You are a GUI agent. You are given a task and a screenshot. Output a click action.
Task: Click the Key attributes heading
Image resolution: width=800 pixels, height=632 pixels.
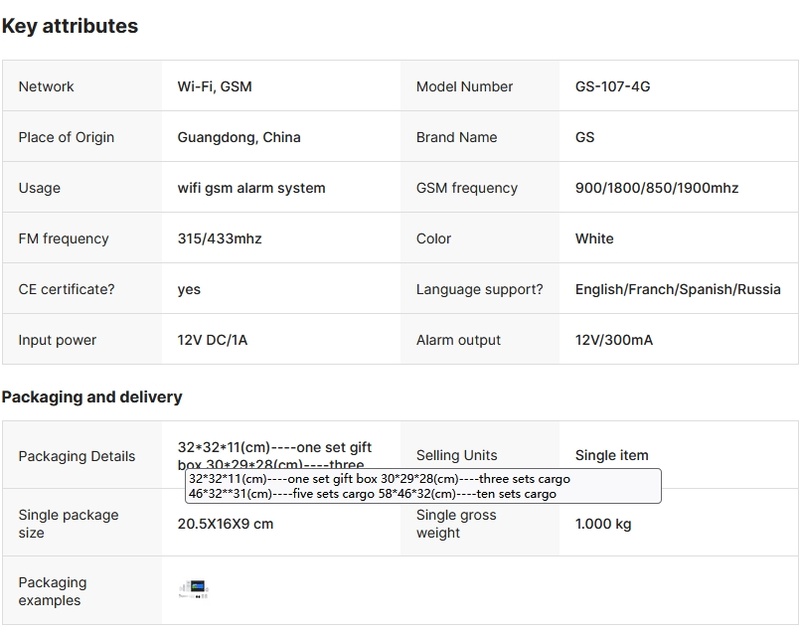[70, 26]
